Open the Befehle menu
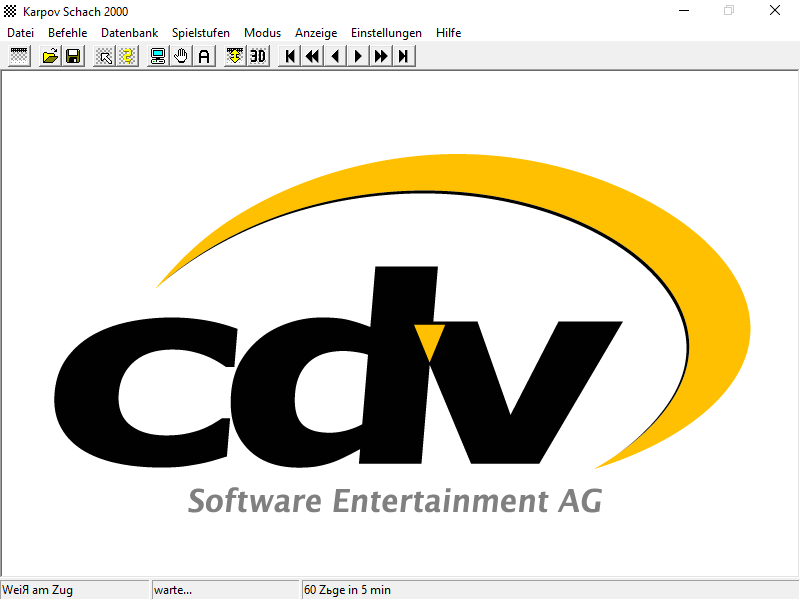The image size is (800, 600). 67,33
